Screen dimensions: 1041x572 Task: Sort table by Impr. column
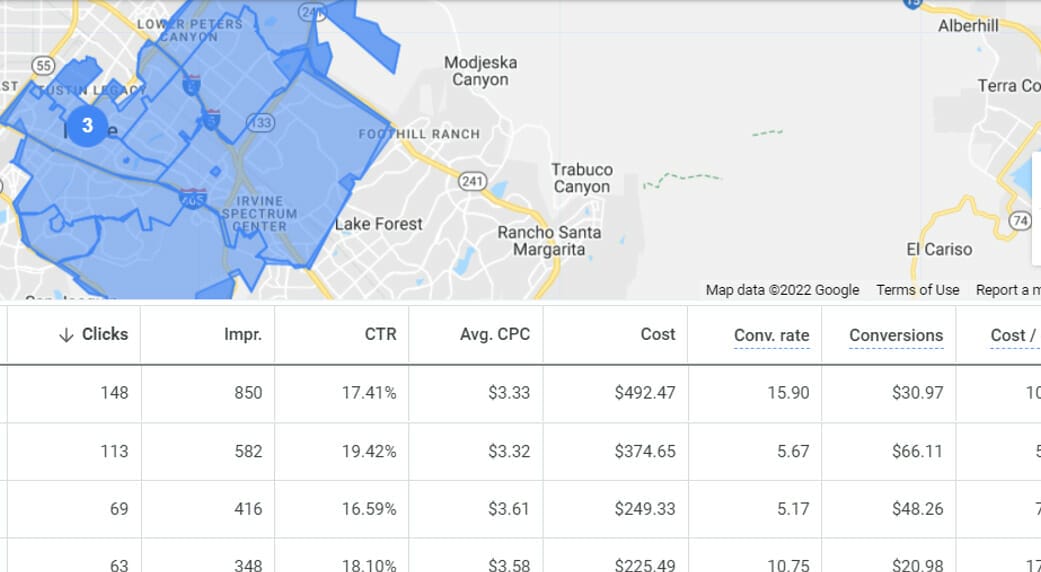[243, 334]
